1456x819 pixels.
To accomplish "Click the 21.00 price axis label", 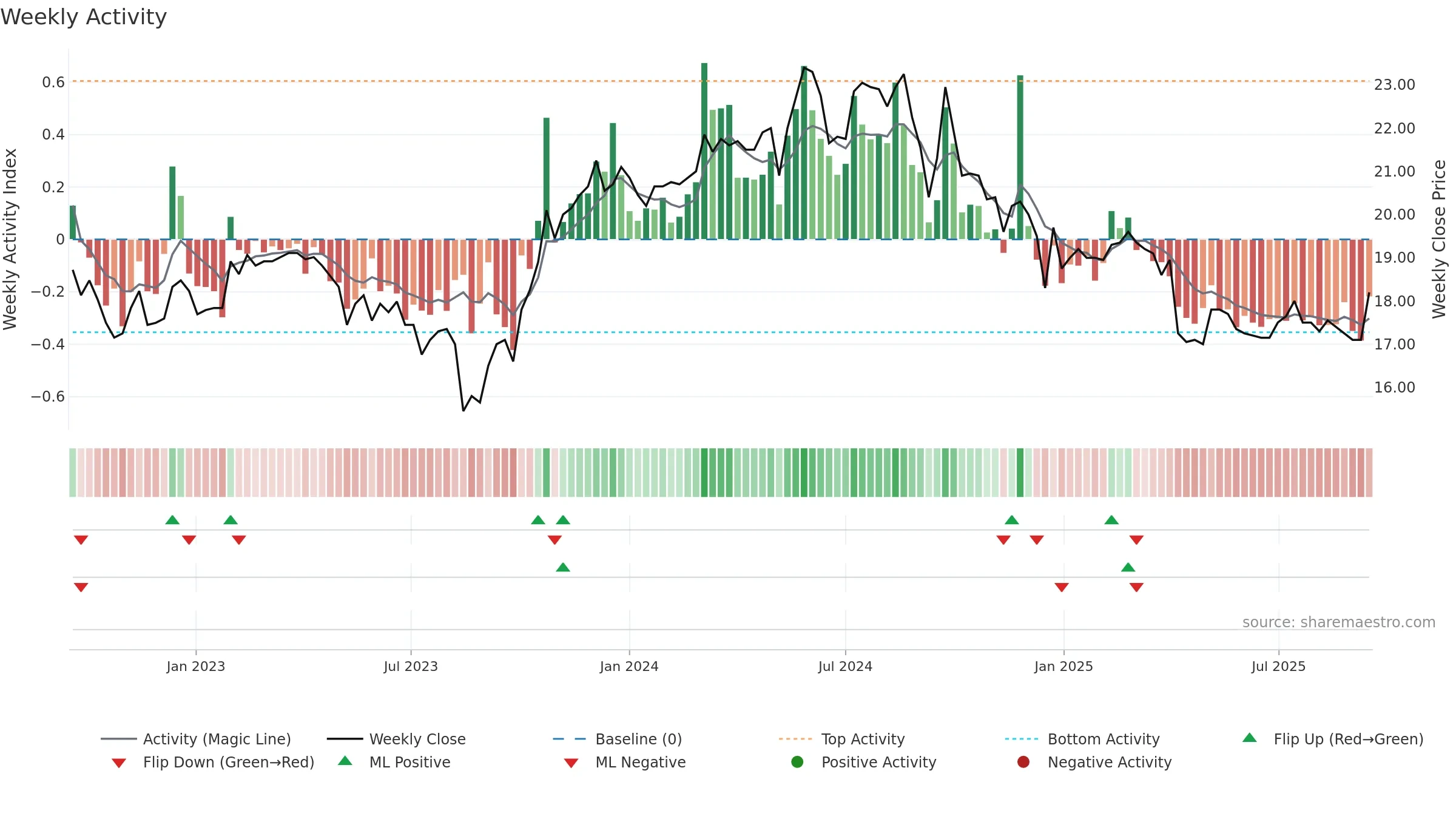I will (x=1395, y=171).
